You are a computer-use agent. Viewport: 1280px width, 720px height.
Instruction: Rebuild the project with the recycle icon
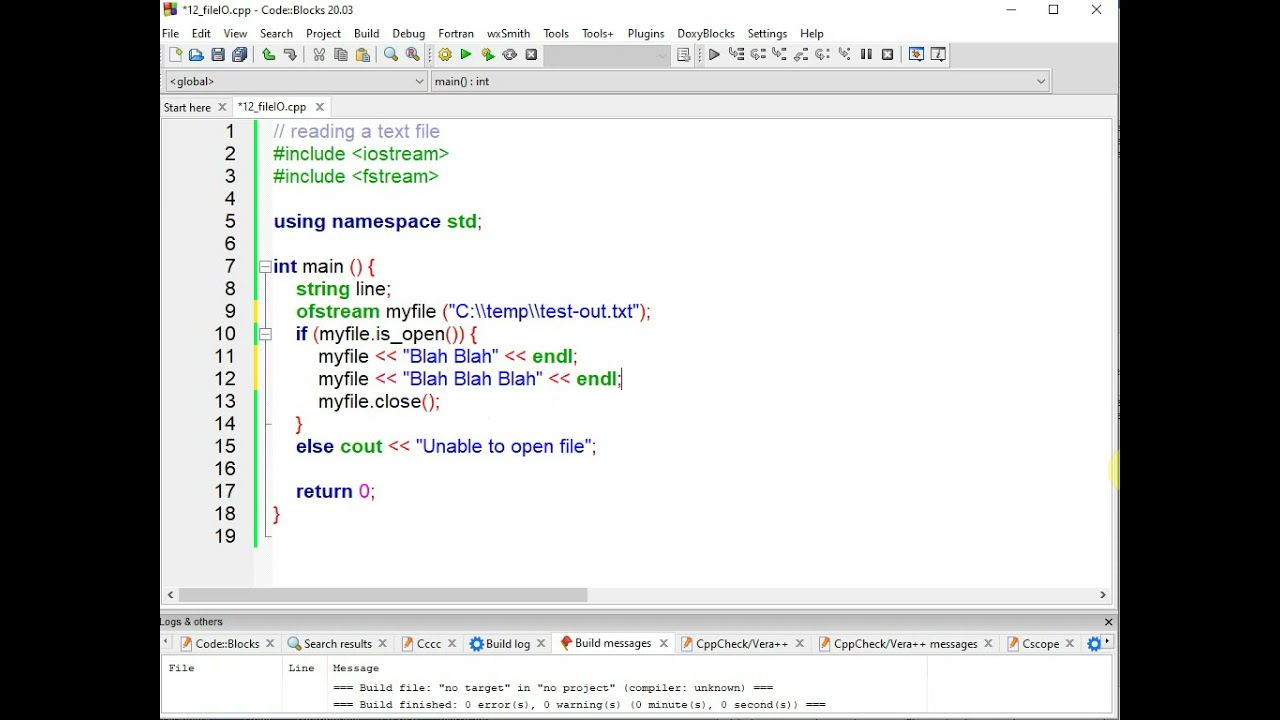(x=509, y=55)
